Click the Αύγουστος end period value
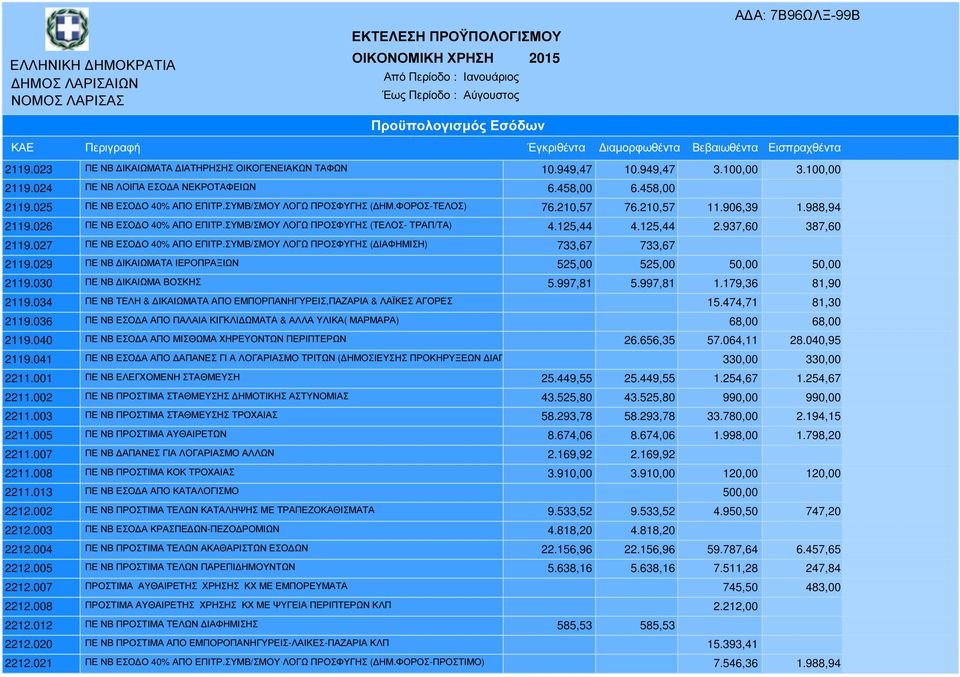This screenshot has height=677, width=960. 491,95
